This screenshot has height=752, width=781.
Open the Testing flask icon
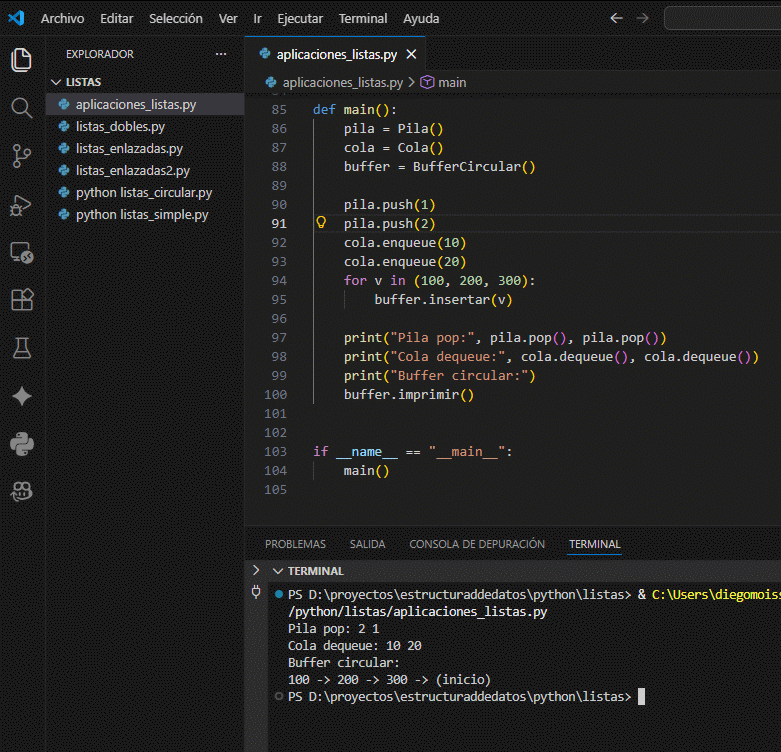pyautogui.click(x=21, y=348)
